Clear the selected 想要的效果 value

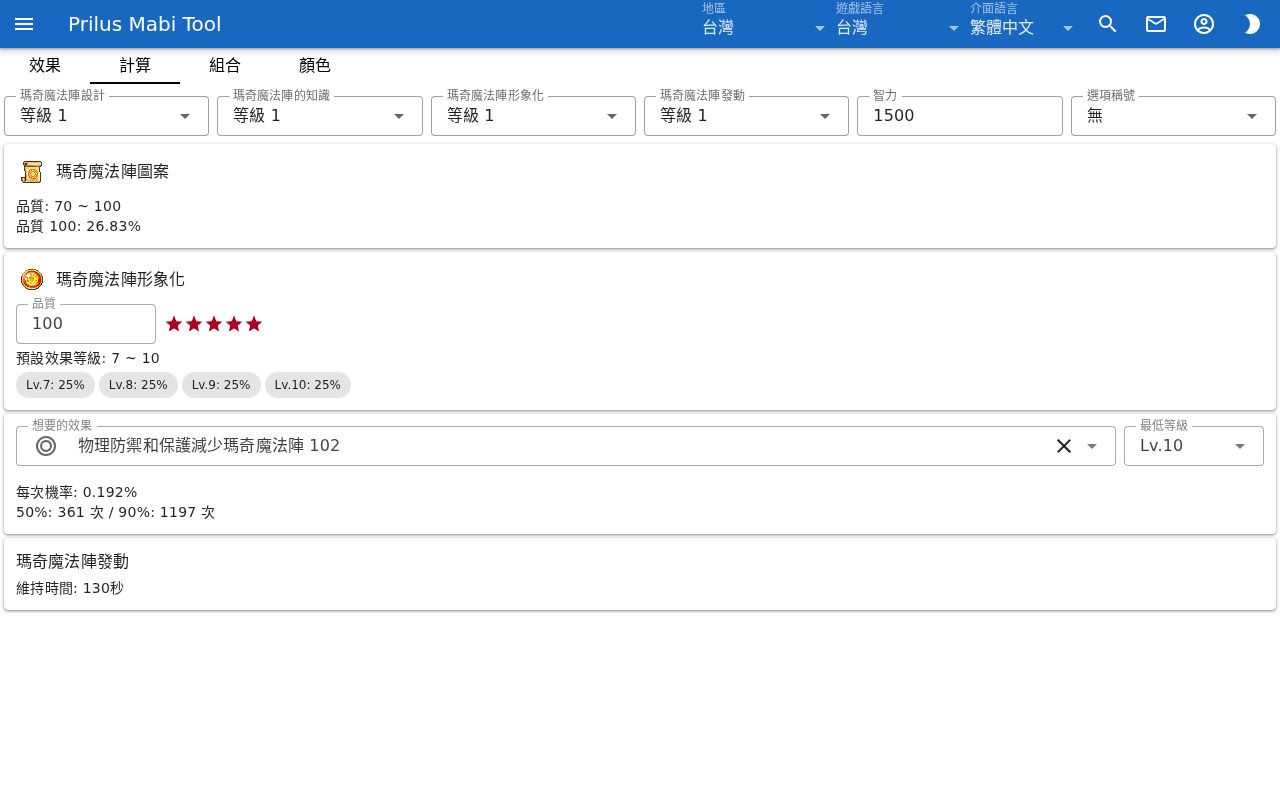click(x=1064, y=446)
